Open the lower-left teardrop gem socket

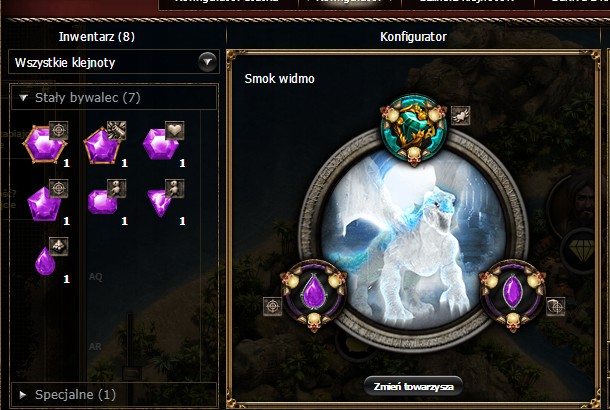[314, 294]
